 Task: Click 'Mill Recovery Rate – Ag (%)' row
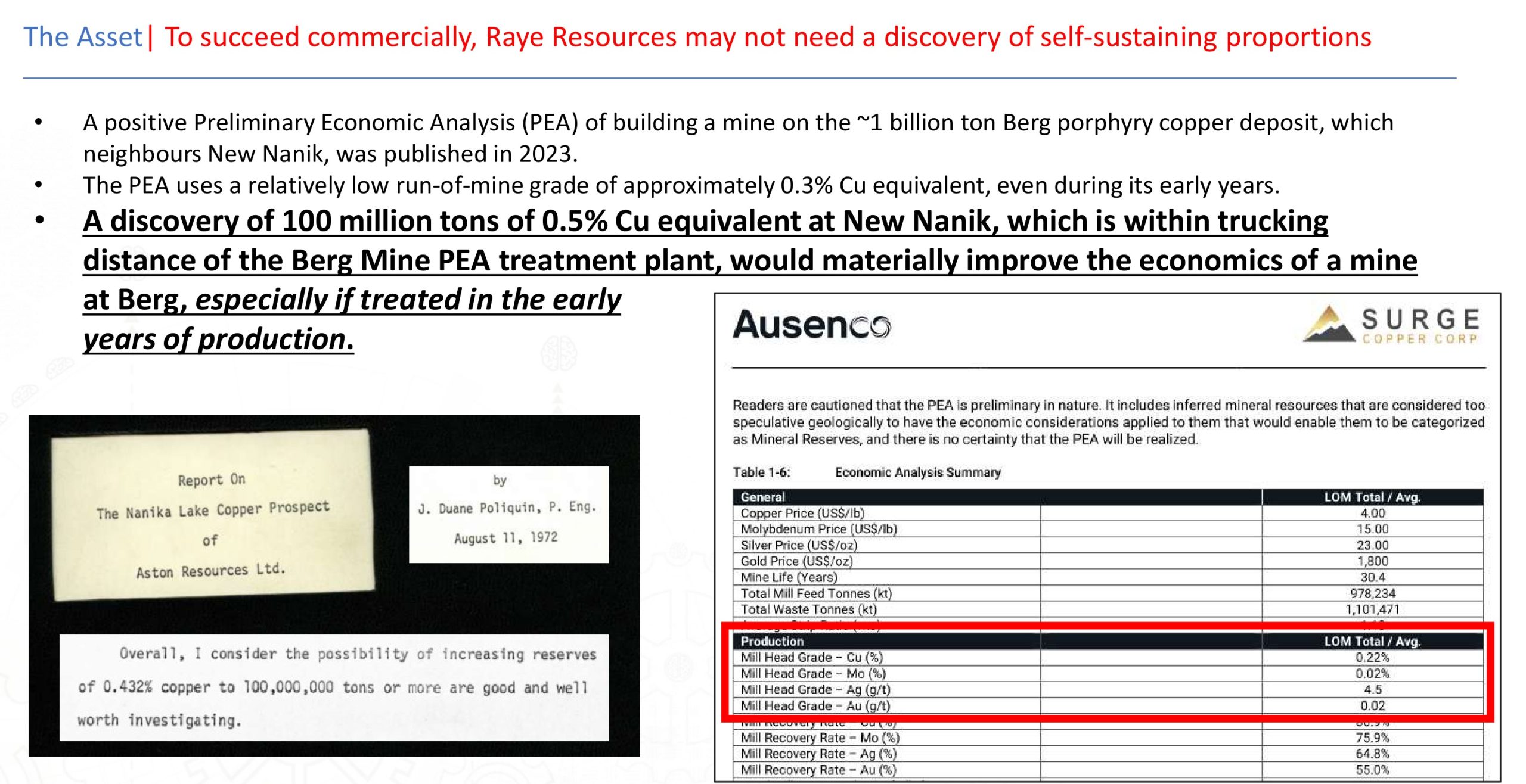tap(1108, 754)
